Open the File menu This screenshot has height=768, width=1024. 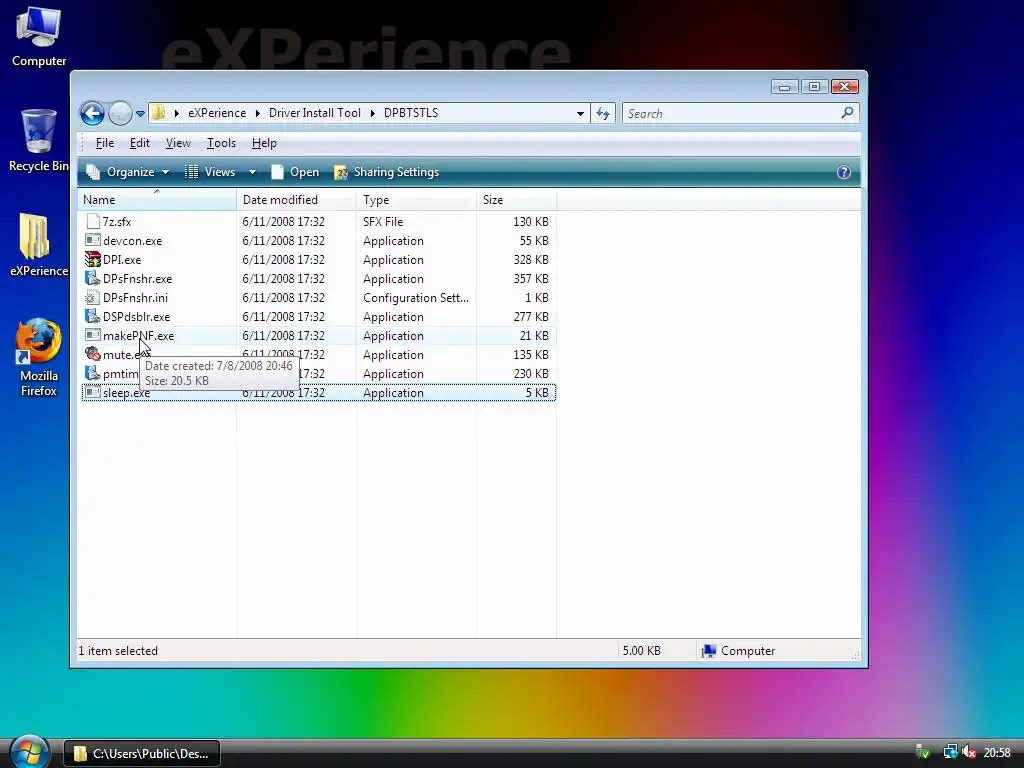tap(104, 143)
